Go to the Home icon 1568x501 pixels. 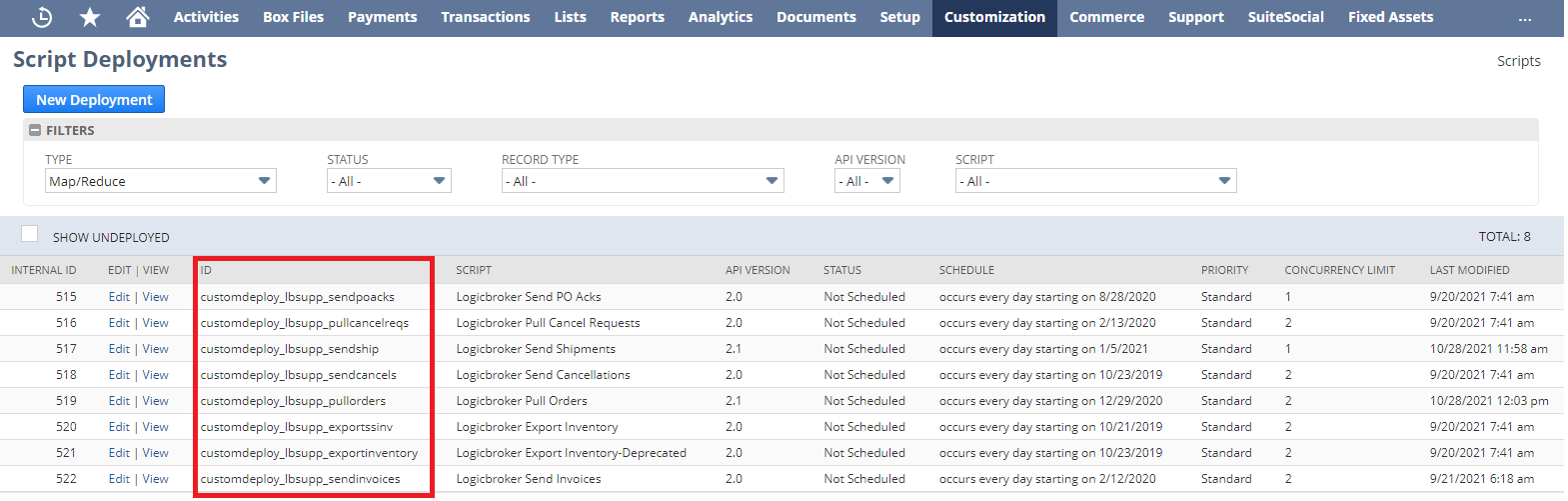(x=138, y=17)
